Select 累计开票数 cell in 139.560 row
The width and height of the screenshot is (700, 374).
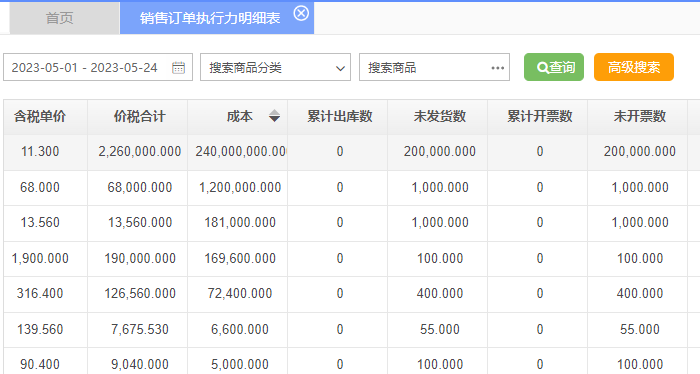pyautogui.click(x=538, y=329)
